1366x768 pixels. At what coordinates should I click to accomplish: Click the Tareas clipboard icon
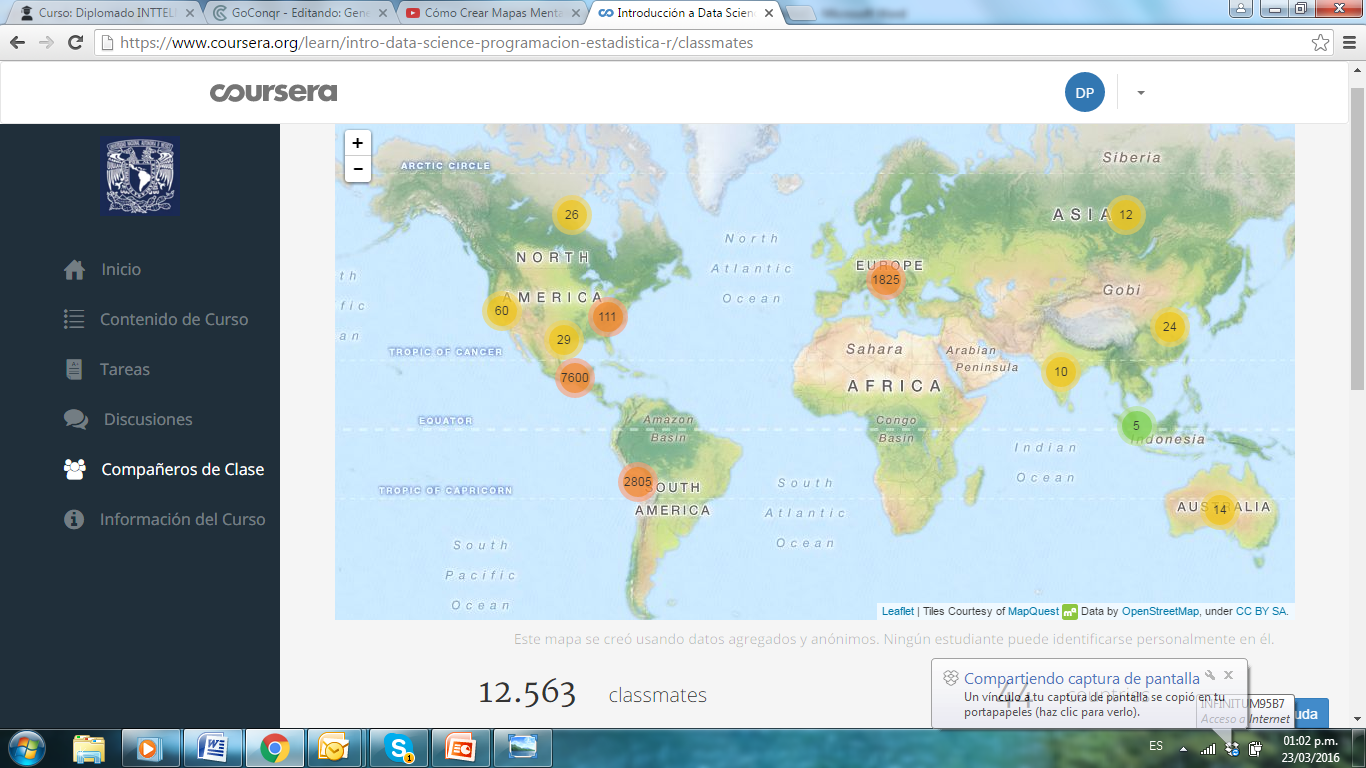(x=74, y=370)
